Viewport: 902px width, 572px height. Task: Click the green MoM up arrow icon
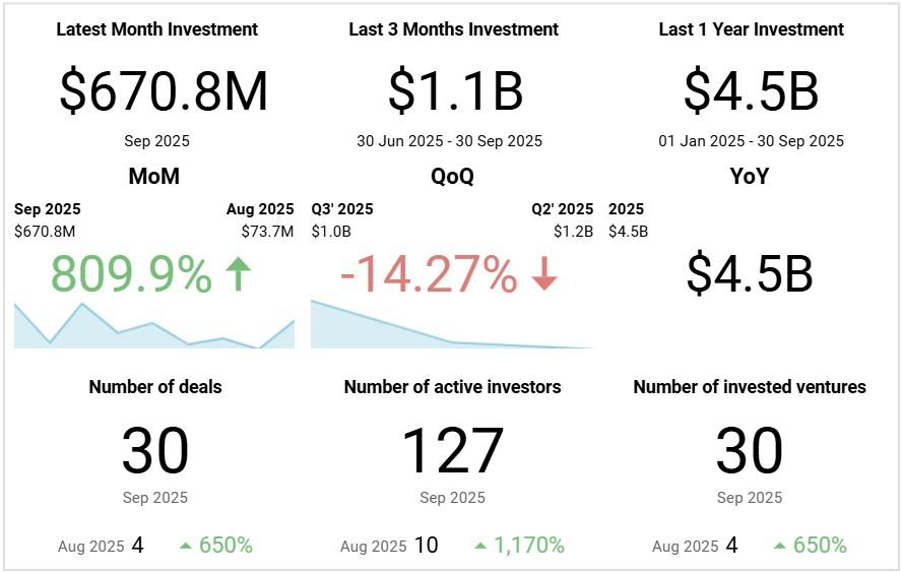coord(237,274)
